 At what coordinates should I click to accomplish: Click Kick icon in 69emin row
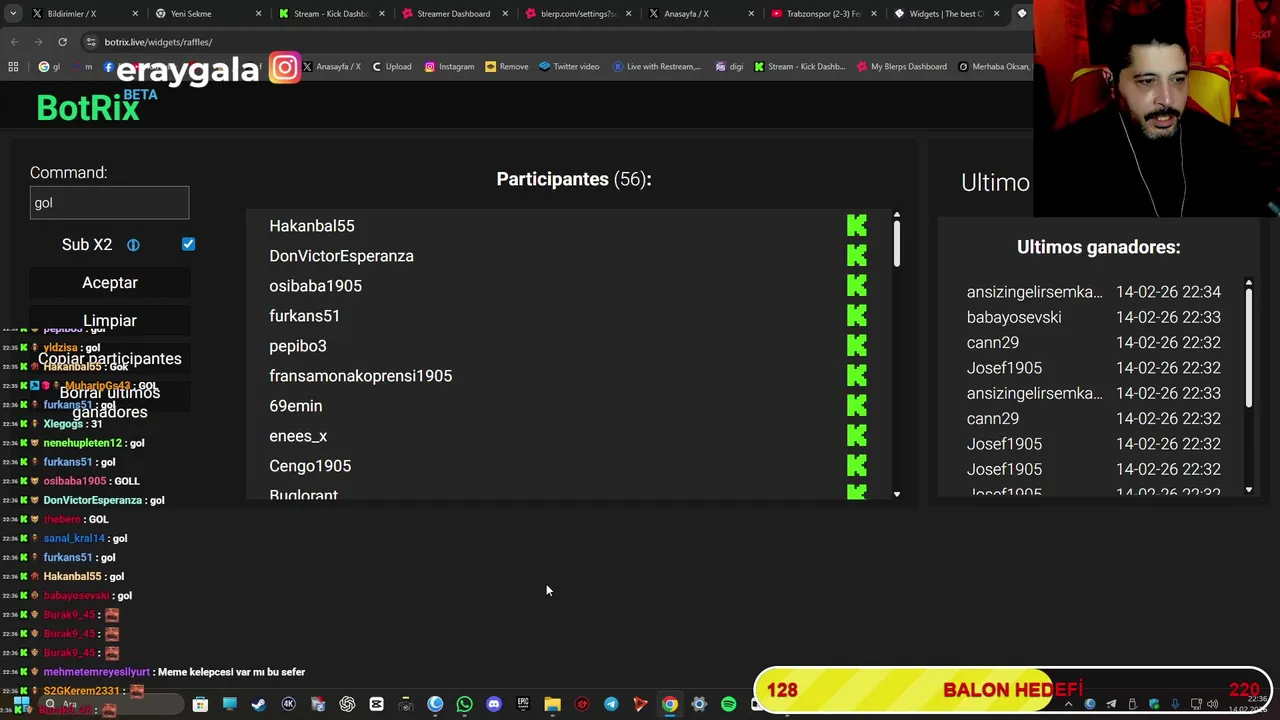[x=857, y=406]
